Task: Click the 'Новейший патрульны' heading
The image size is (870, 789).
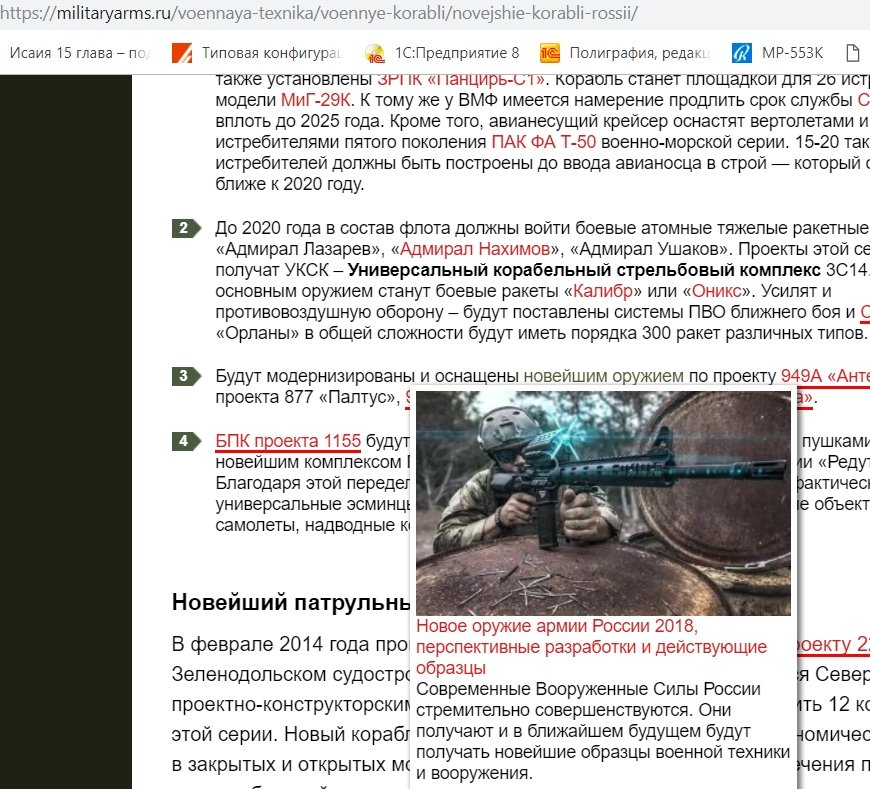Action: 291,603
